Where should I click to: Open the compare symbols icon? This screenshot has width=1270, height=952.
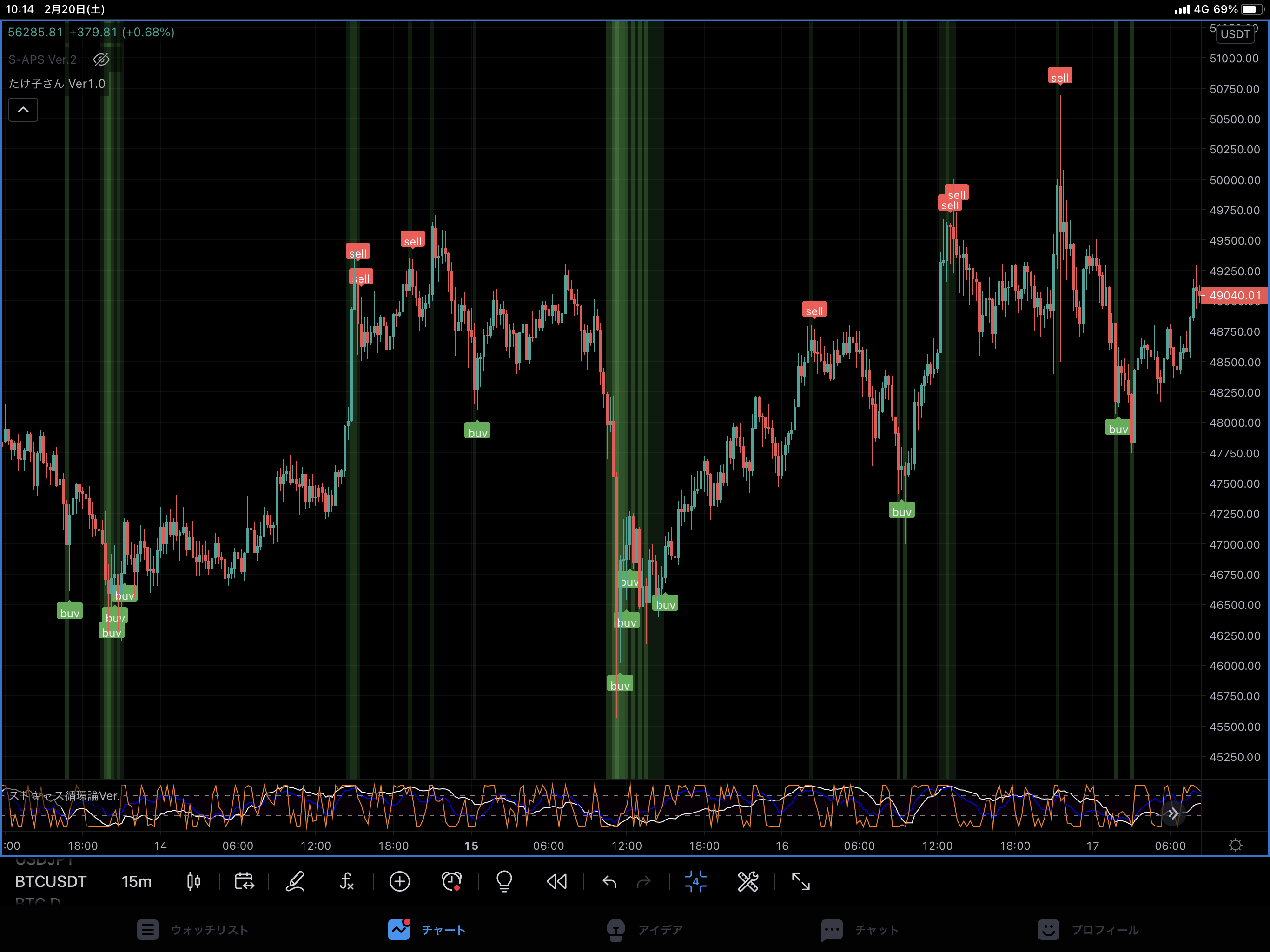click(x=244, y=881)
